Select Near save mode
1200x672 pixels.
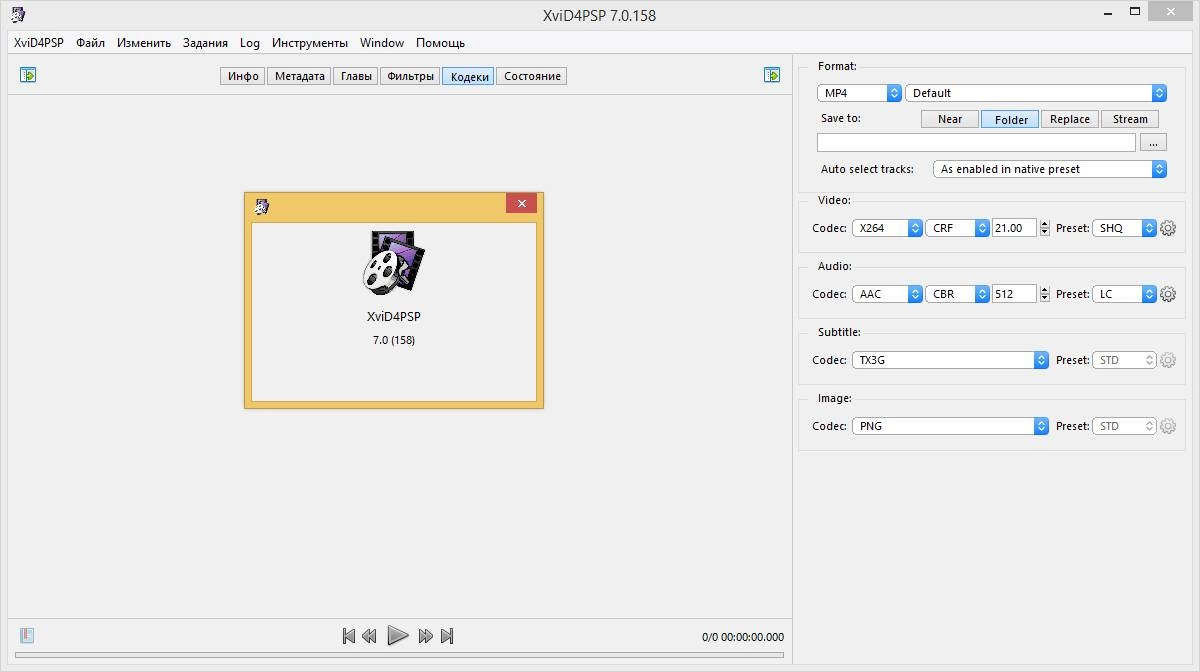[x=950, y=119]
